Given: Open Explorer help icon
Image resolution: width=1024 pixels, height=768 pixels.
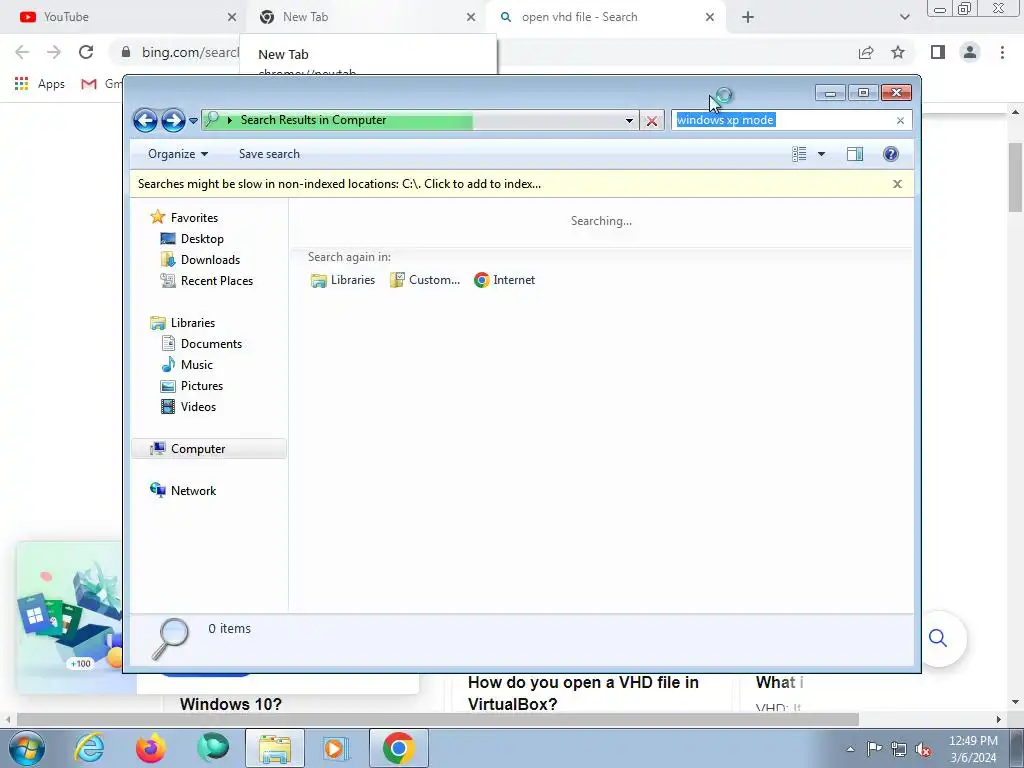Looking at the screenshot, I should coord(890,154).
